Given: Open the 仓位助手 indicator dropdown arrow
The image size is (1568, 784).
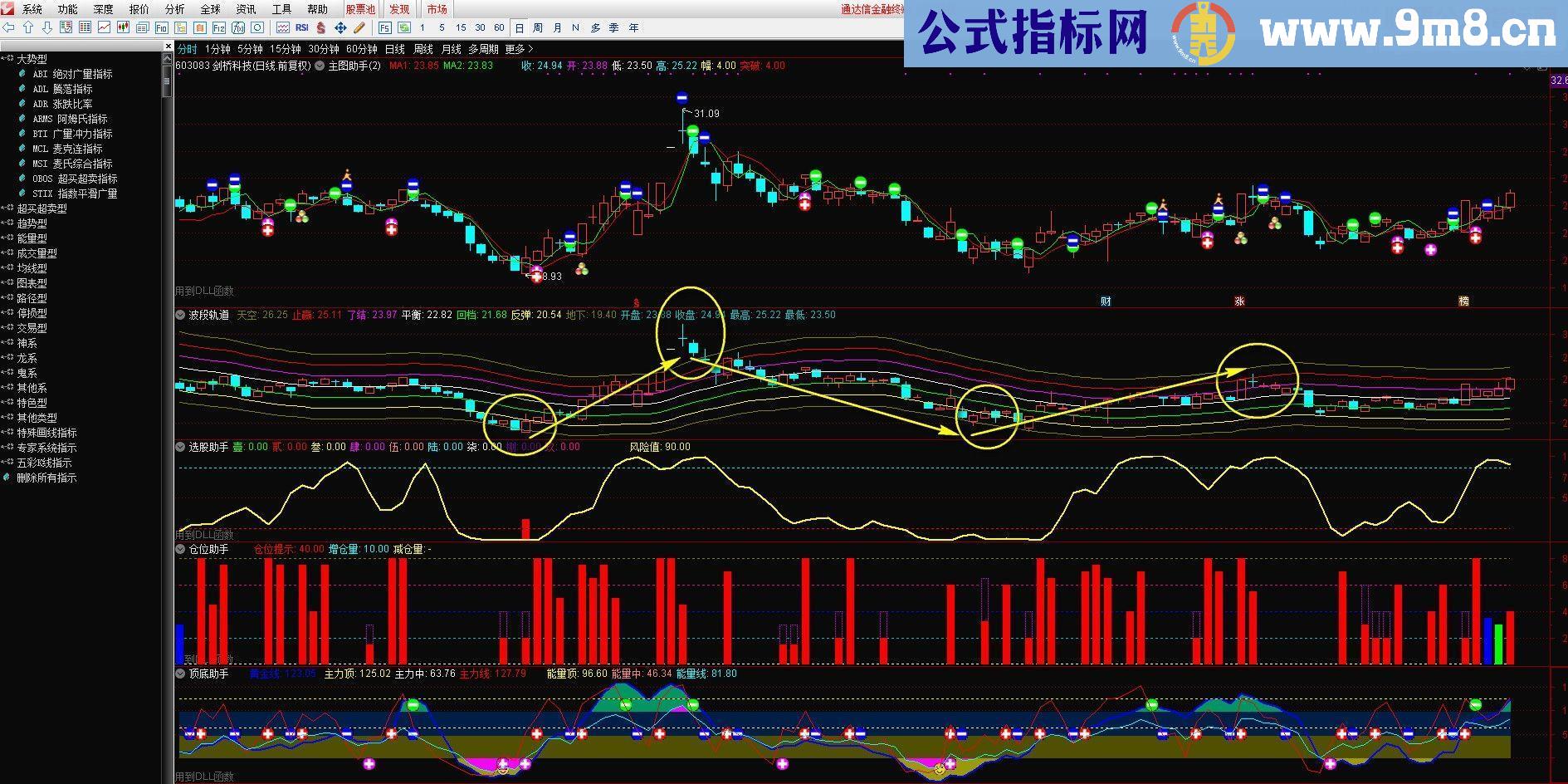Looking at the screenshot, I should point(180,549).
